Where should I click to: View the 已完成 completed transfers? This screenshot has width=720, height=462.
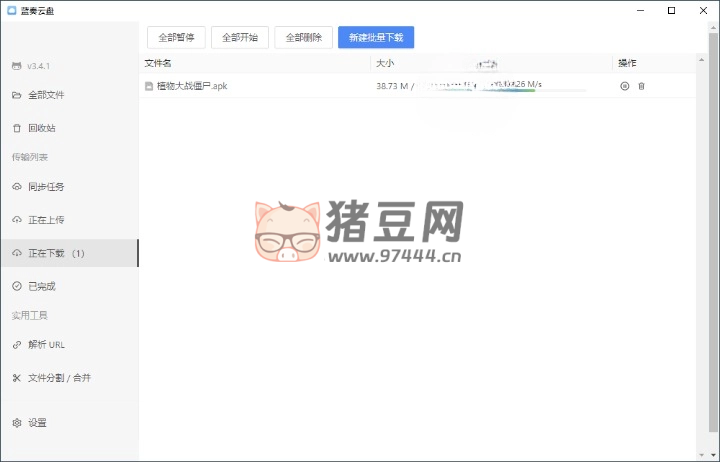pyautogui.click(x=41, y=286)
